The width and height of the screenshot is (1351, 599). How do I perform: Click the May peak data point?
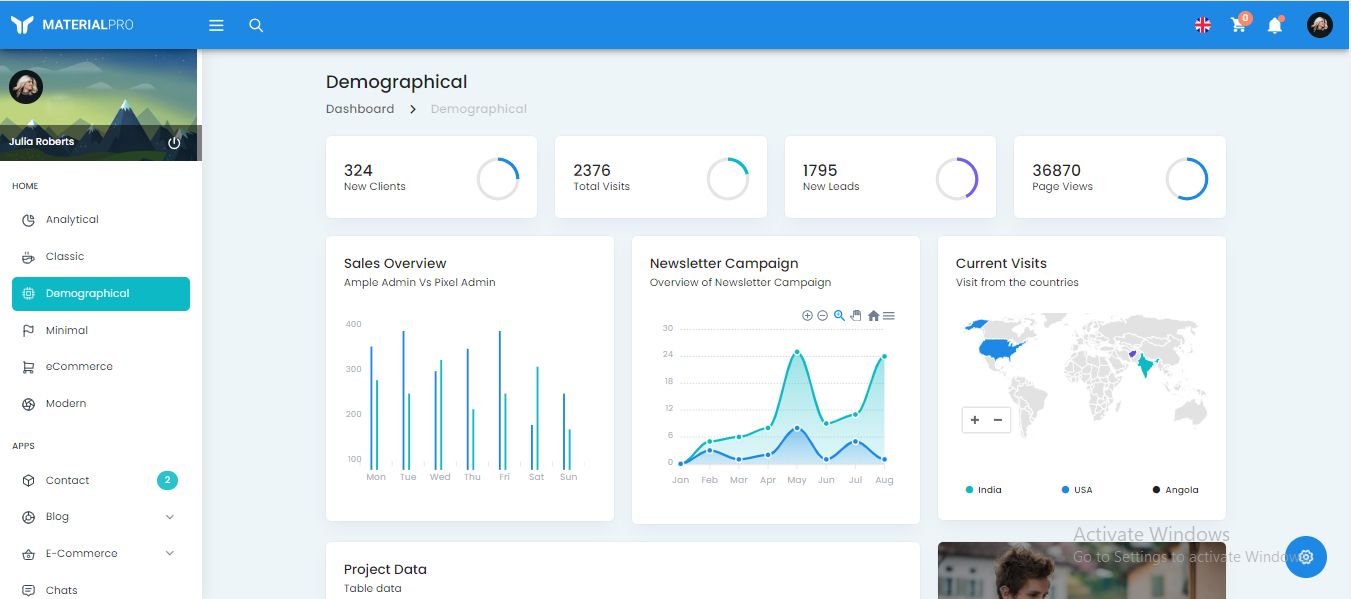(x=797, y=352)
